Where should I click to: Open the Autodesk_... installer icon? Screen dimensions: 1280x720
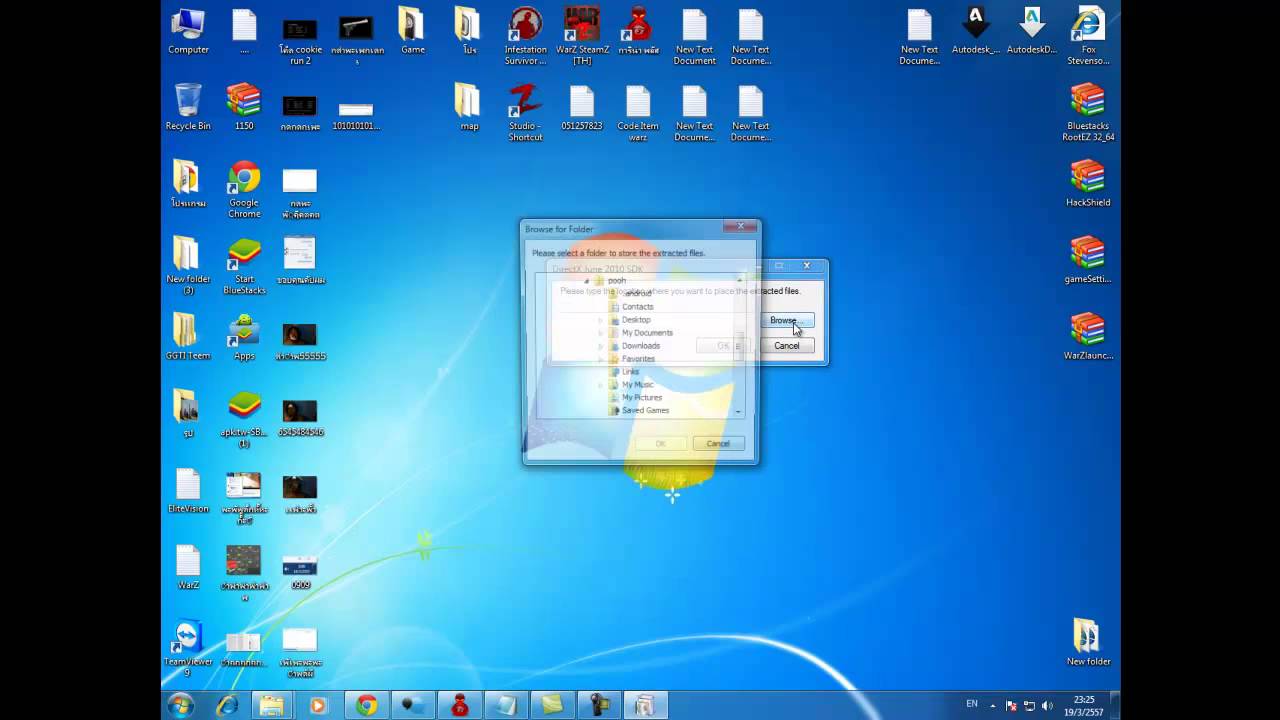975,32
